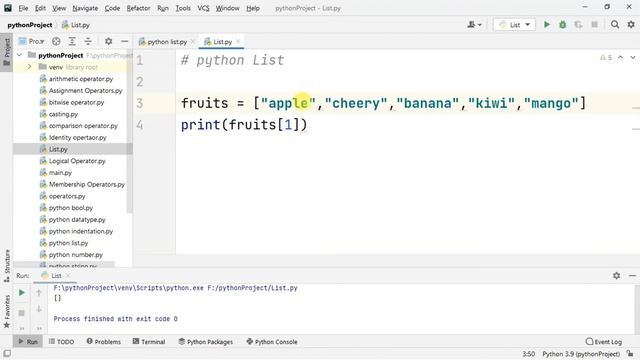Go to previous highlighted warning arrow
This screenshot has width=640, height=360.
(620, 58)
